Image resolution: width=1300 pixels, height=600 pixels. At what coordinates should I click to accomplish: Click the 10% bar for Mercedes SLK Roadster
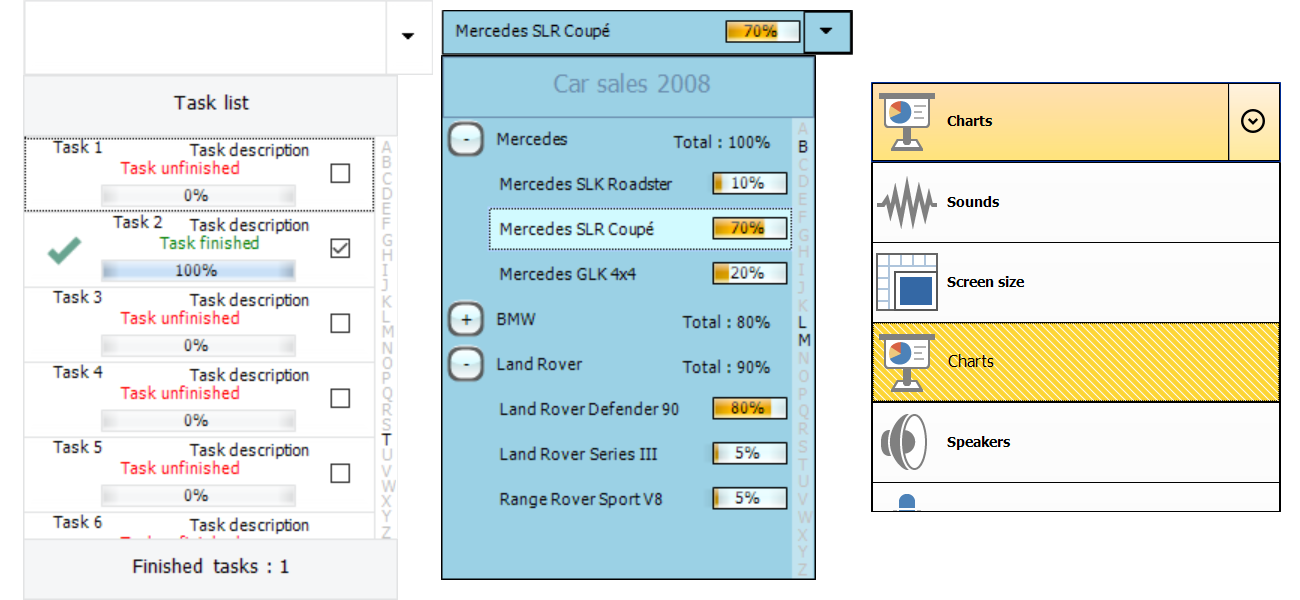[x=750, y=183]
